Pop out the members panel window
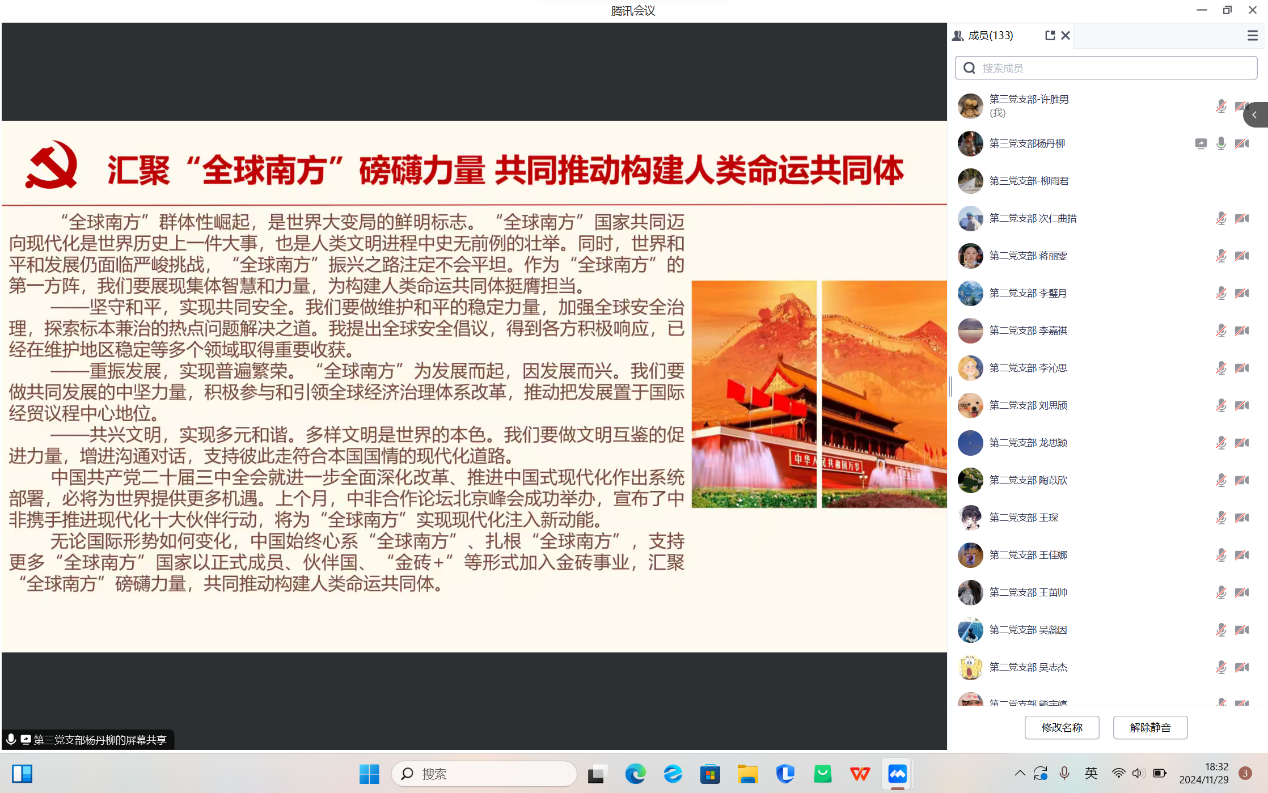 coord(1050,35)
